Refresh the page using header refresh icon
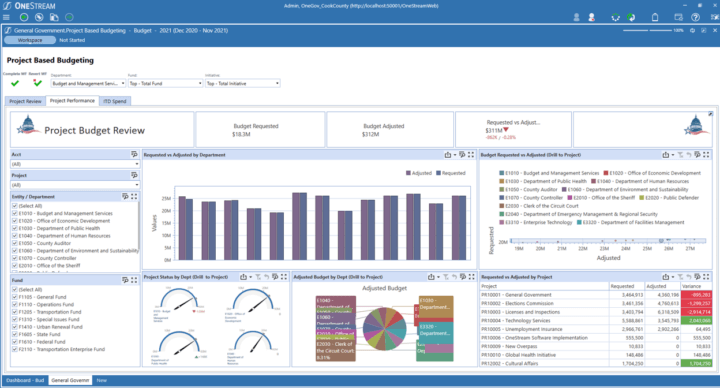The width and height of the screenshot is (720, 388). coord(692,30)
